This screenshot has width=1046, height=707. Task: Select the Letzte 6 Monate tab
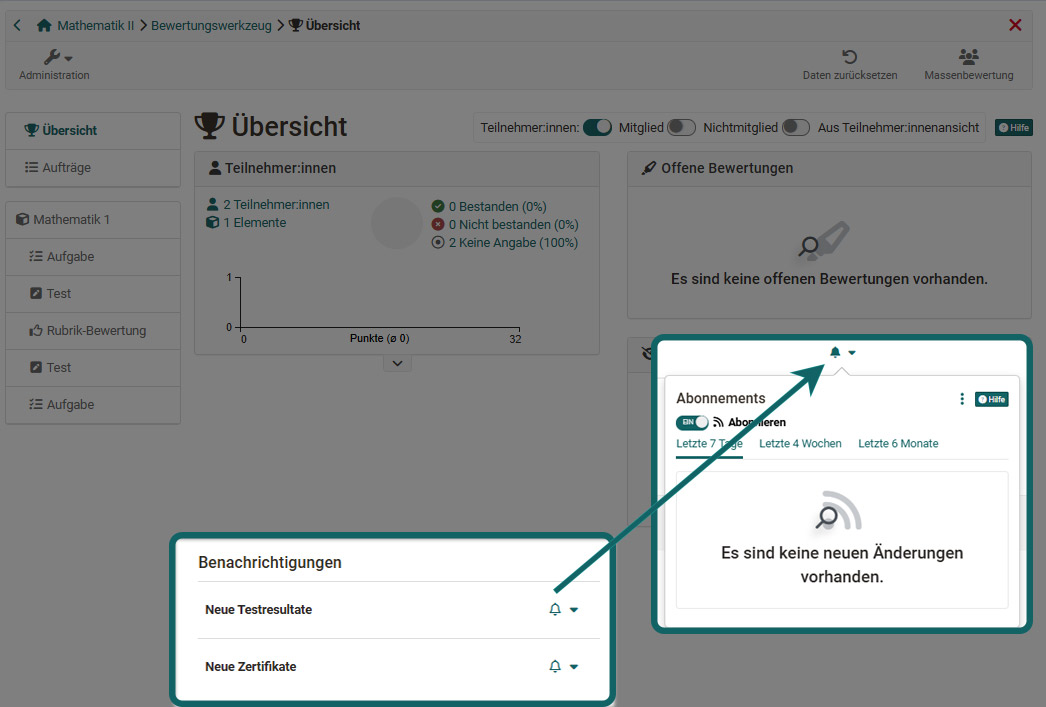tap(897, 443)
